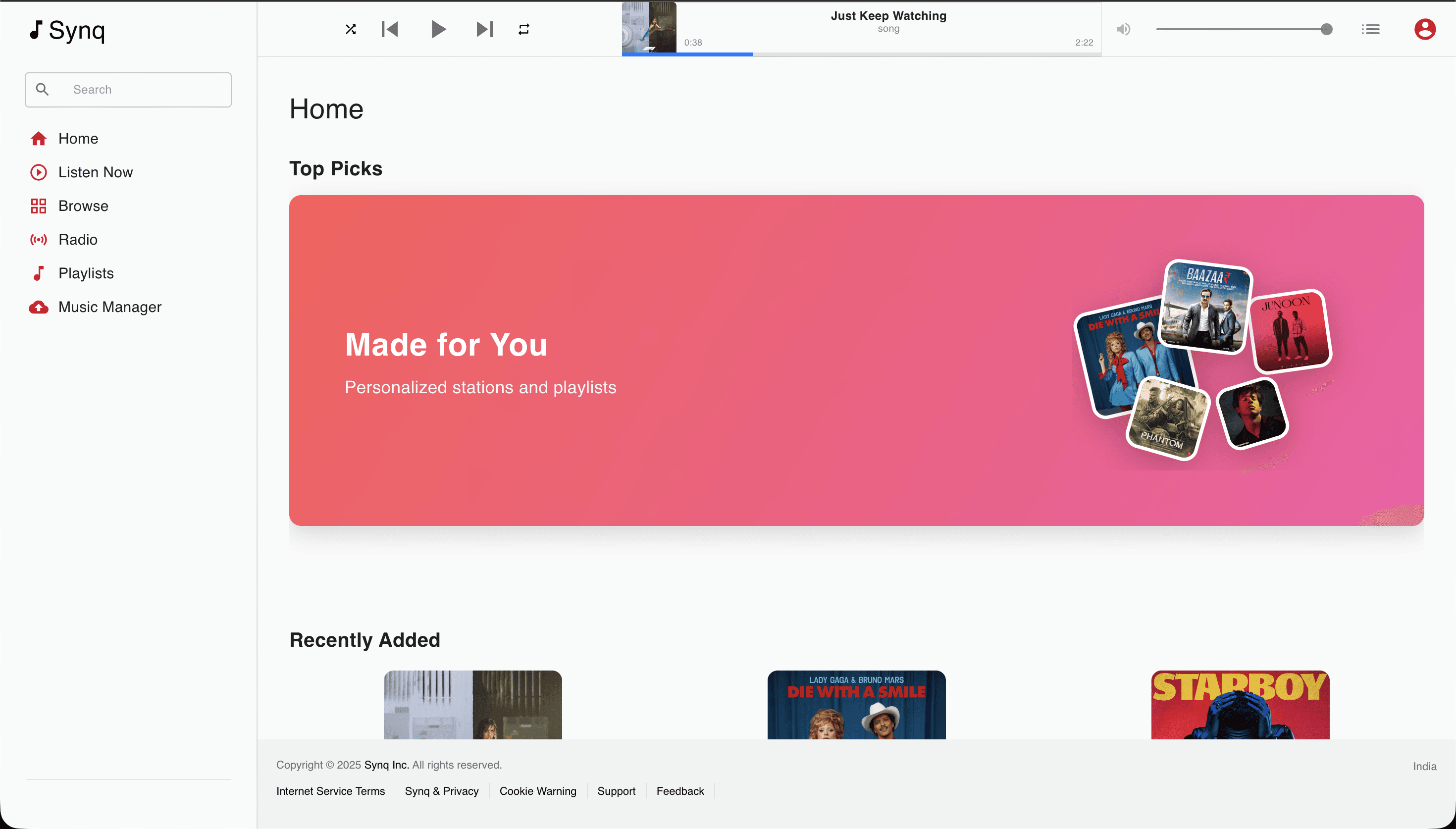Open the Music Manager upload page

(x=110, y=307)
